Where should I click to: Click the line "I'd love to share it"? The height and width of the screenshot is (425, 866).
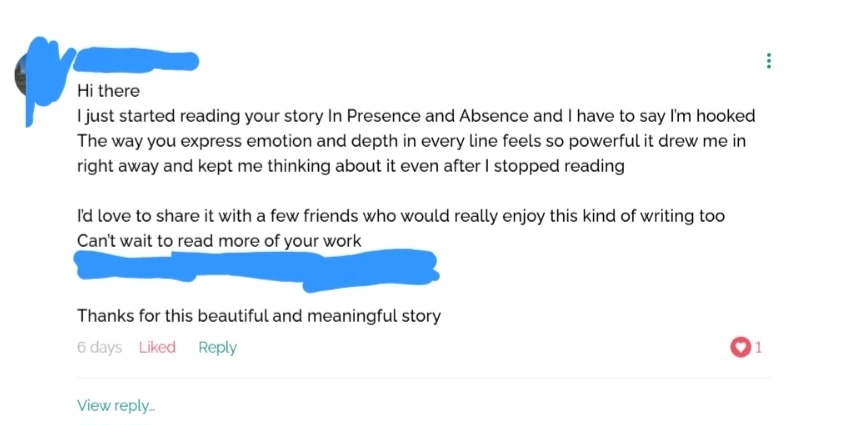[401, 216]
